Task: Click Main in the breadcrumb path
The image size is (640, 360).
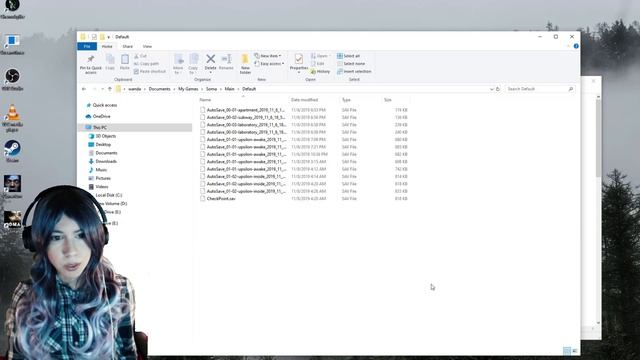Action: (229, 89)
